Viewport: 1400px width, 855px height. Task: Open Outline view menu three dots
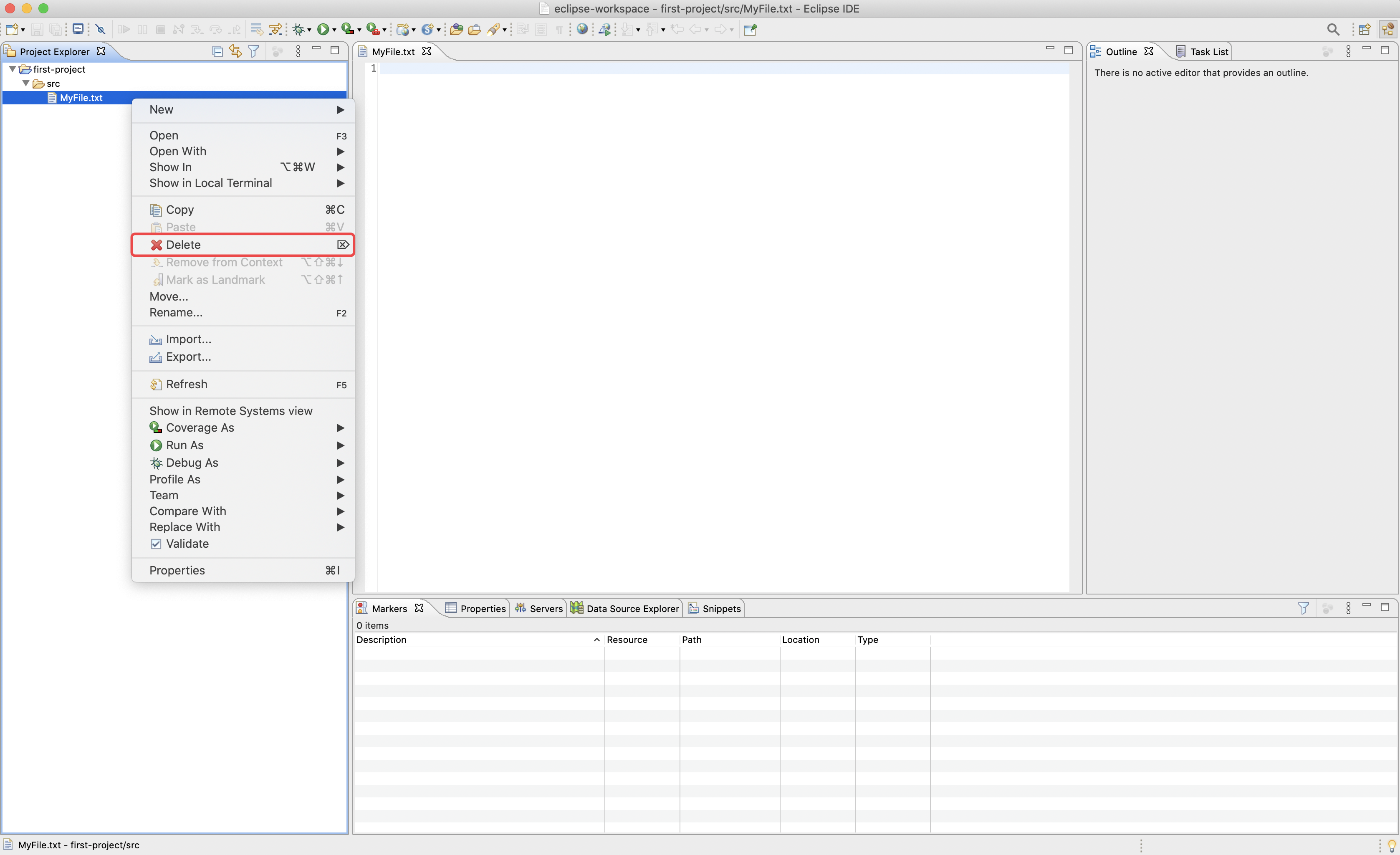pyautogui.click(x=1348, y=51)
